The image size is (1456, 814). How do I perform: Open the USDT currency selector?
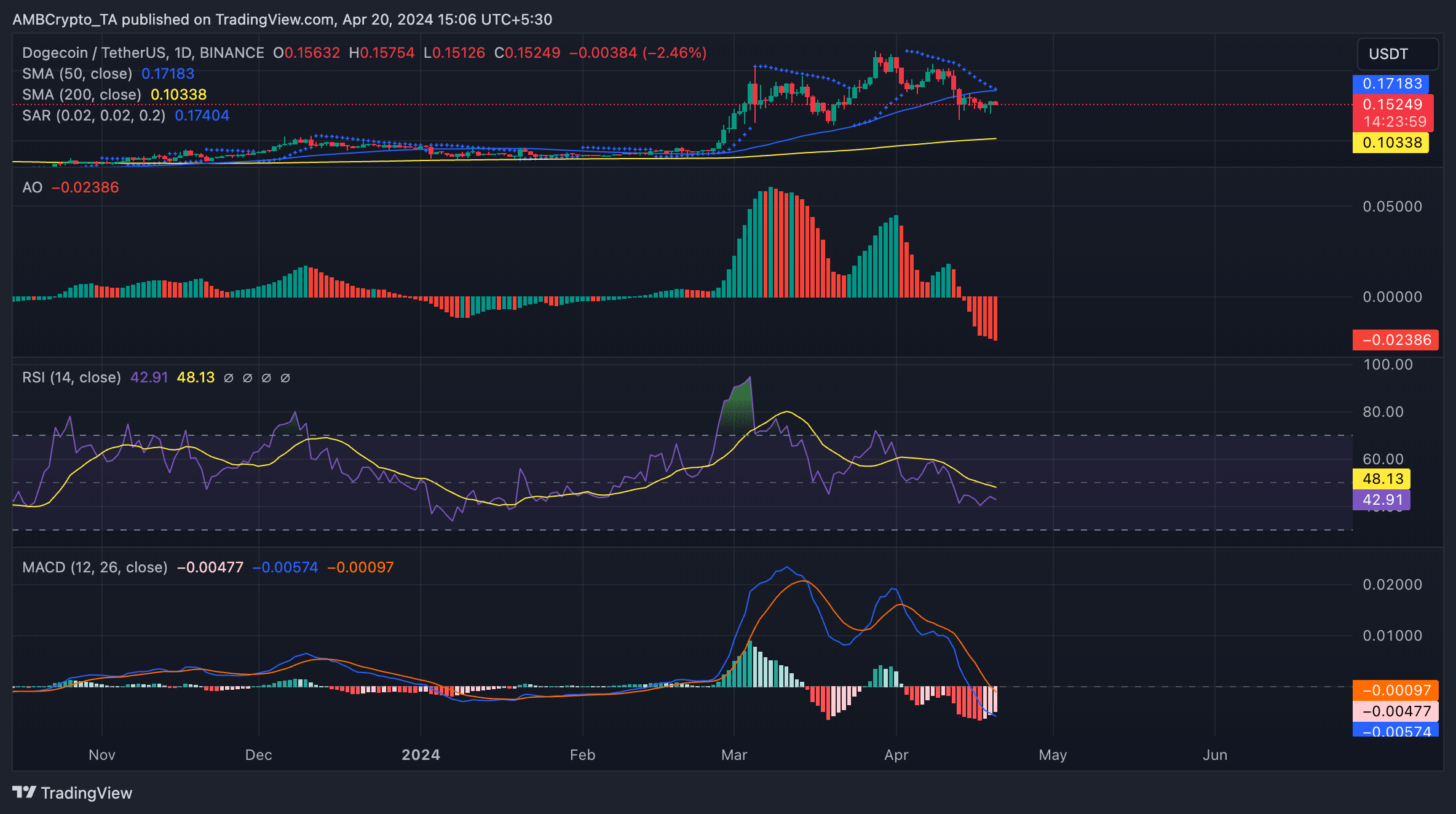pyautogui.click(x=1398, y=54)
